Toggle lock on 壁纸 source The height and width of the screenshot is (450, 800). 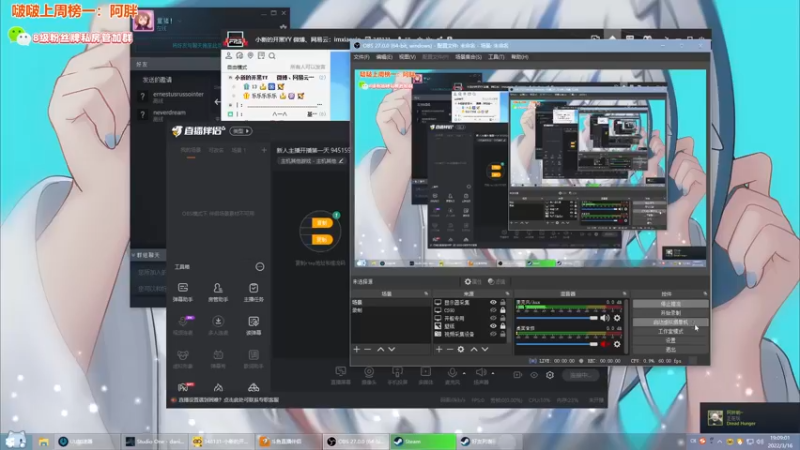click(503, 326)
